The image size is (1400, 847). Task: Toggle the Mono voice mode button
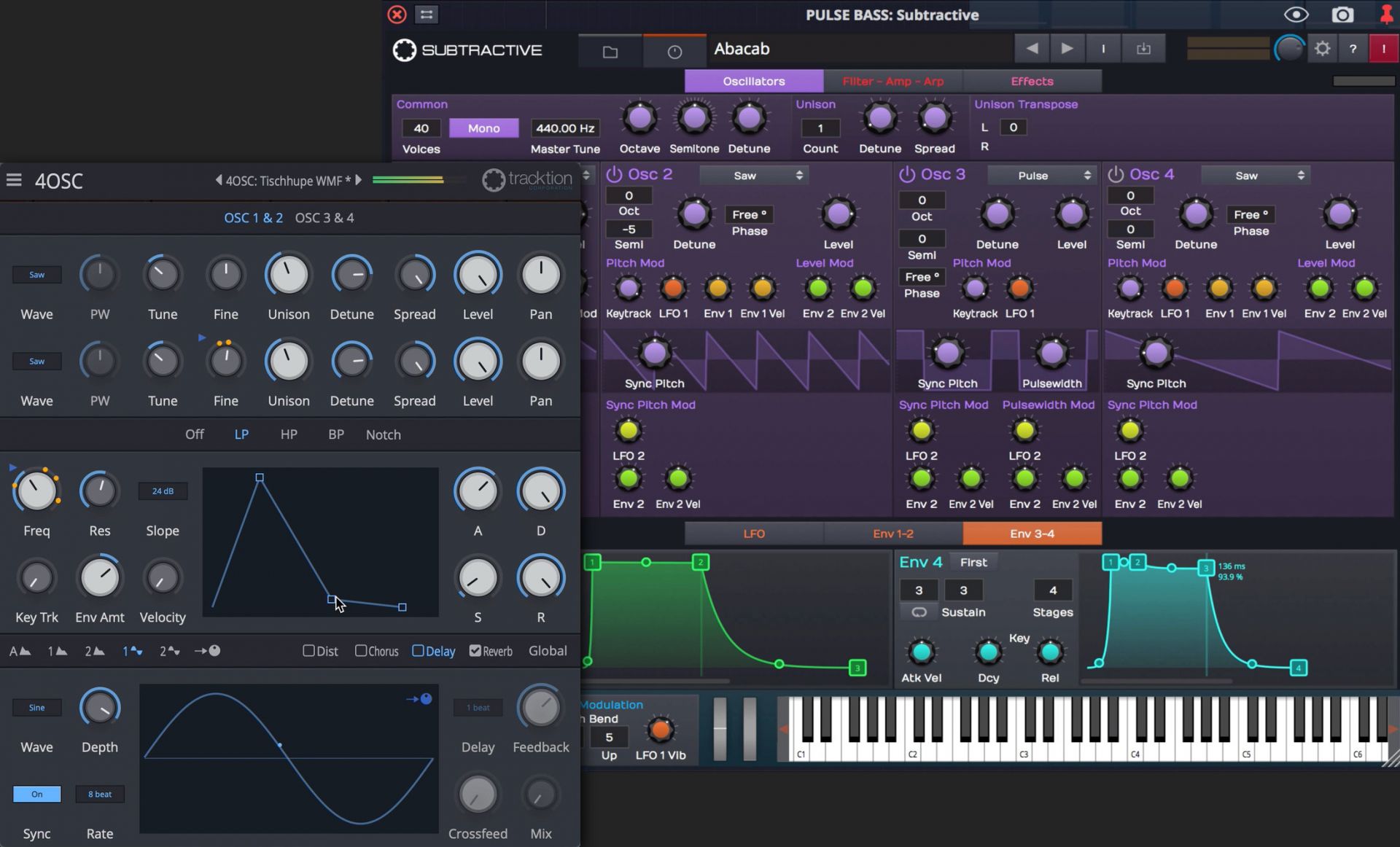[x=483, y=128]
